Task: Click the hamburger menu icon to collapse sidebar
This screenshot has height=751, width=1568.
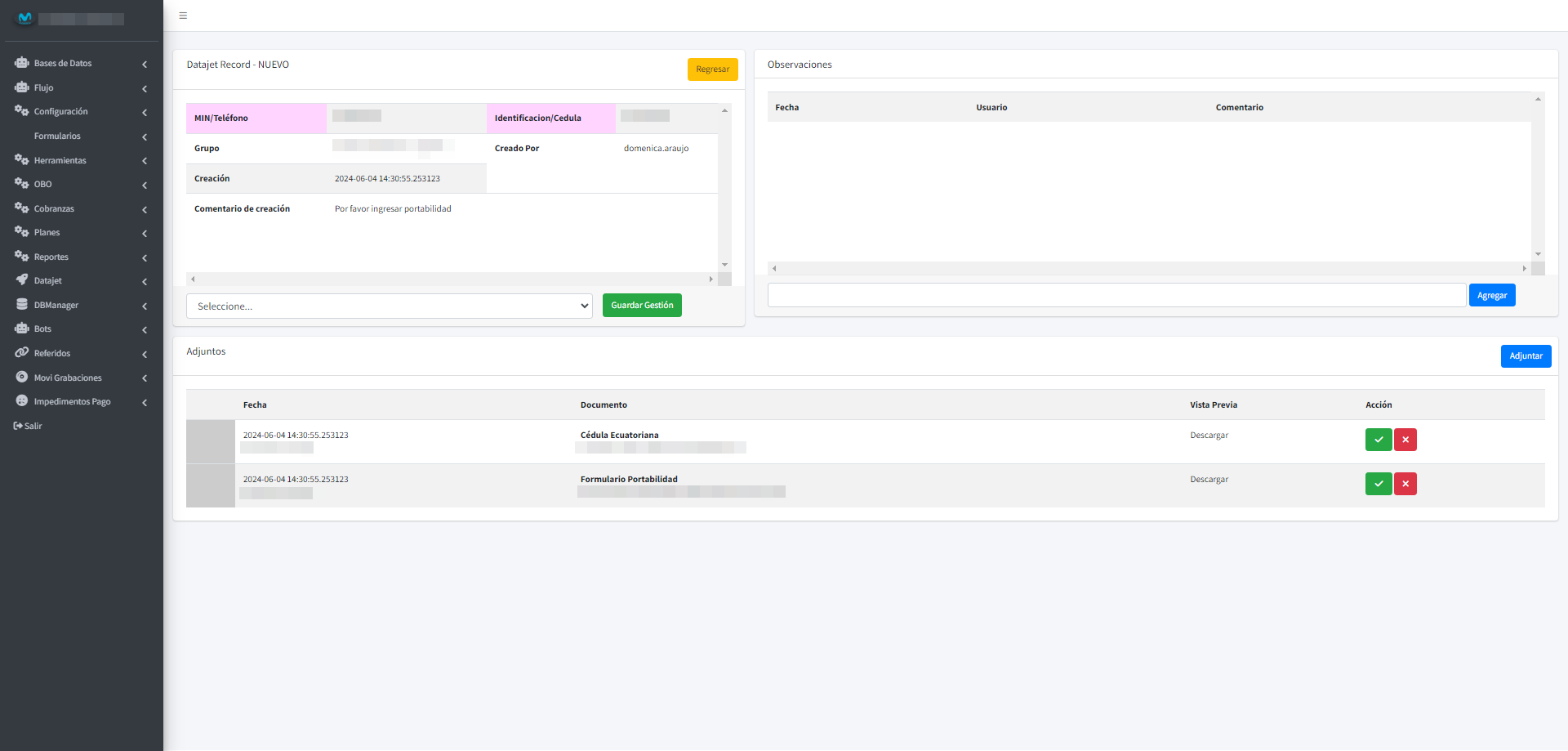Action: [183, 16]
